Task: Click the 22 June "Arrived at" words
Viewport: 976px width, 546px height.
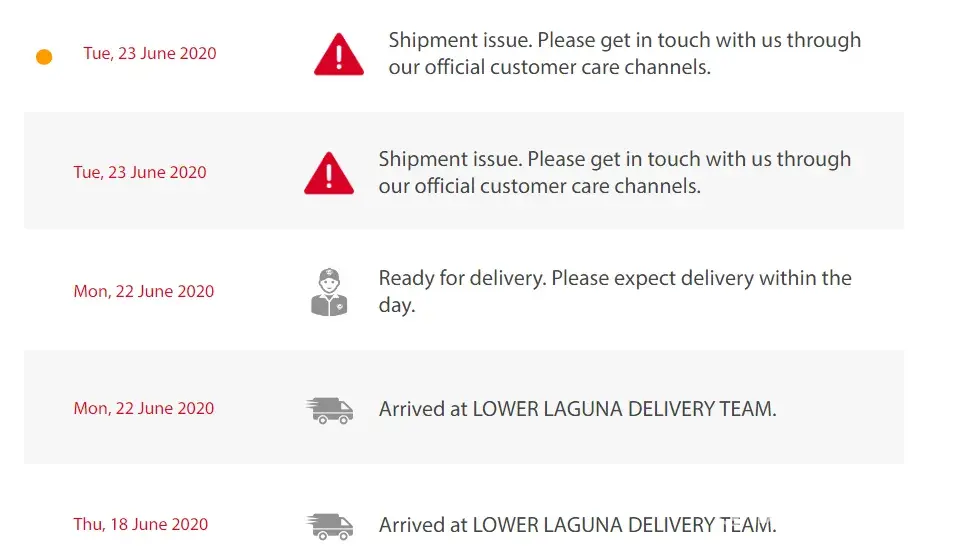Action: 423,408
